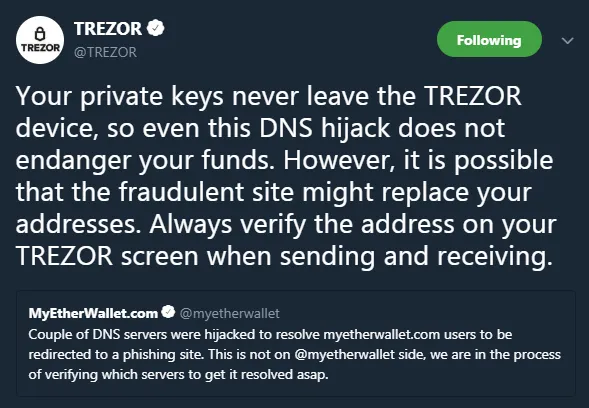589x408 pixels.
Task: Click verified badge beside TREZOR name
Action: tap(155, 28)
